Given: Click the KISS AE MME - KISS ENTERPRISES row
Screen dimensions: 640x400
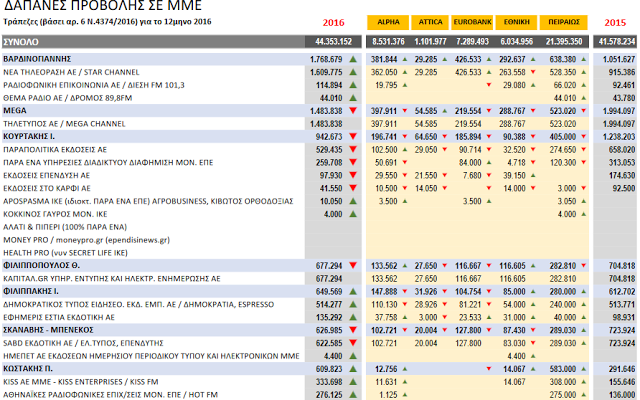Looking at the screenshot, I should tap(80, 382).
